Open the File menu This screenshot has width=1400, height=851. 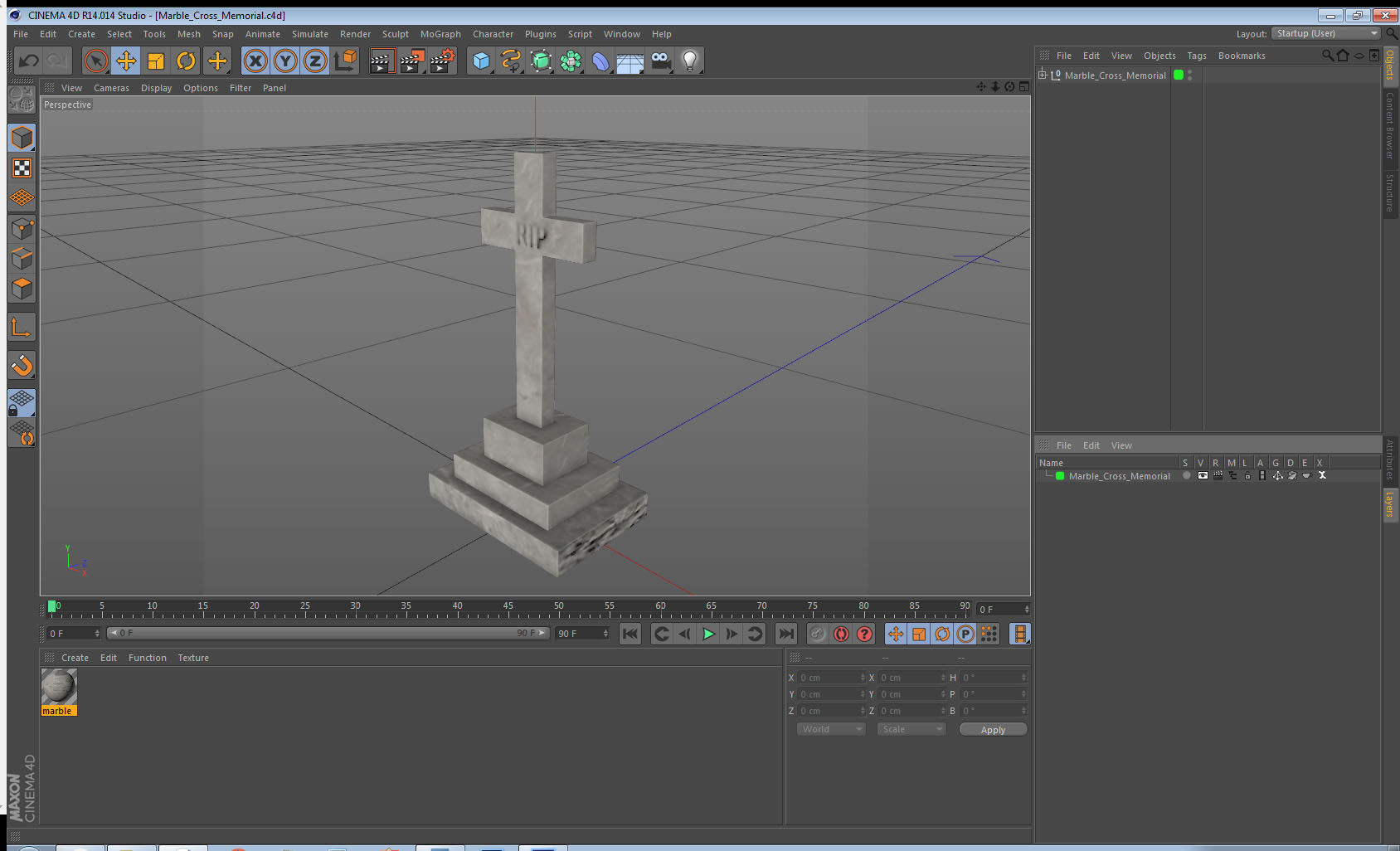[21, 34]
